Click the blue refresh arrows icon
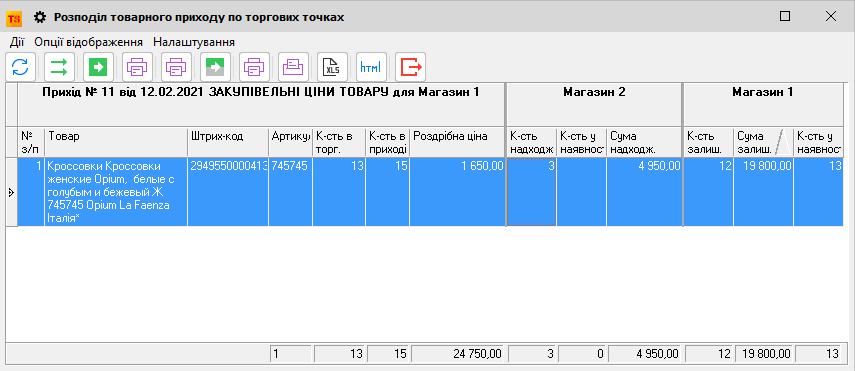Viewport: 855px width, 371px height. pos(20,68)
